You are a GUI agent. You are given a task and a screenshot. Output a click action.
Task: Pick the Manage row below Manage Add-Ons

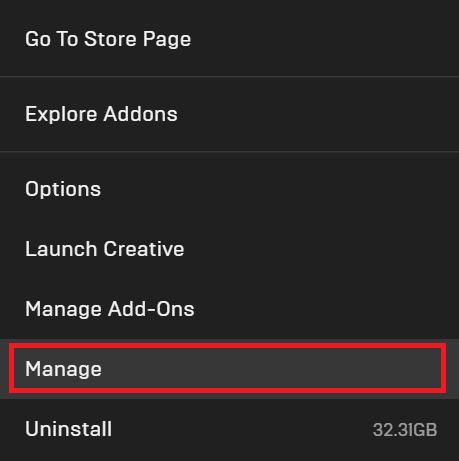tap(229, 369)
